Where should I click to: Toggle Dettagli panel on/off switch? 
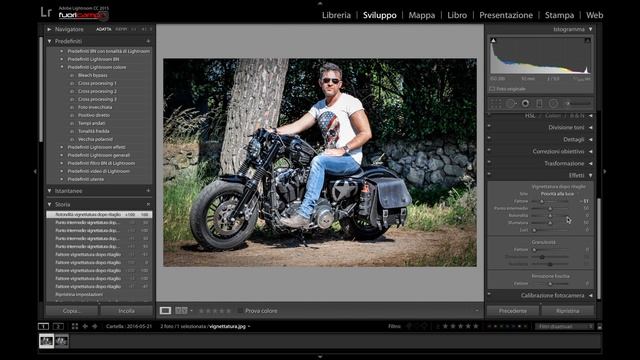(490, 138)
